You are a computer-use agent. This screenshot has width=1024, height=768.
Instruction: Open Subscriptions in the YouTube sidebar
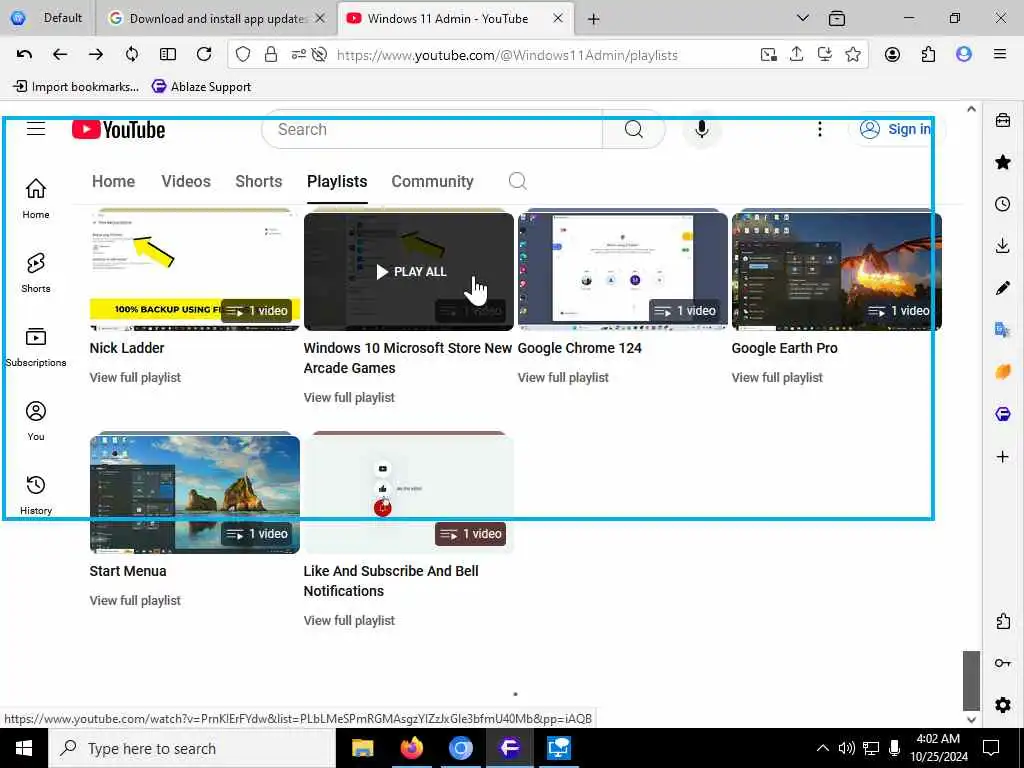[36, 347]
